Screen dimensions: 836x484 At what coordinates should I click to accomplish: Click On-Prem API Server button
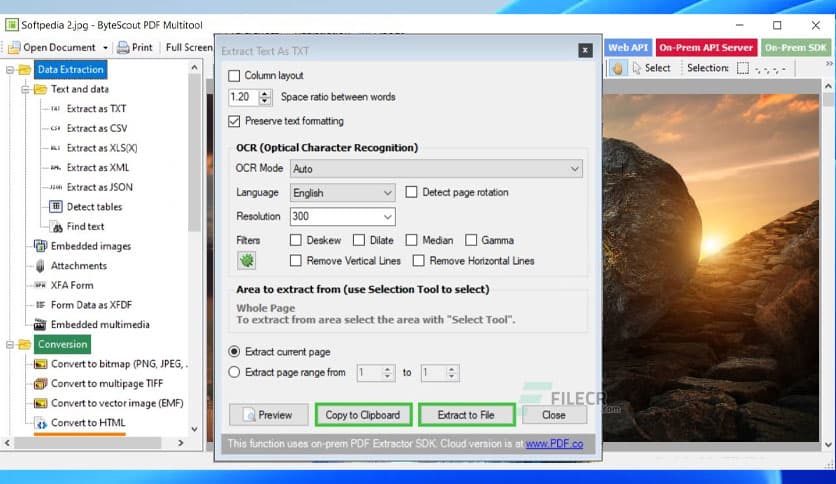pos(706,47)
